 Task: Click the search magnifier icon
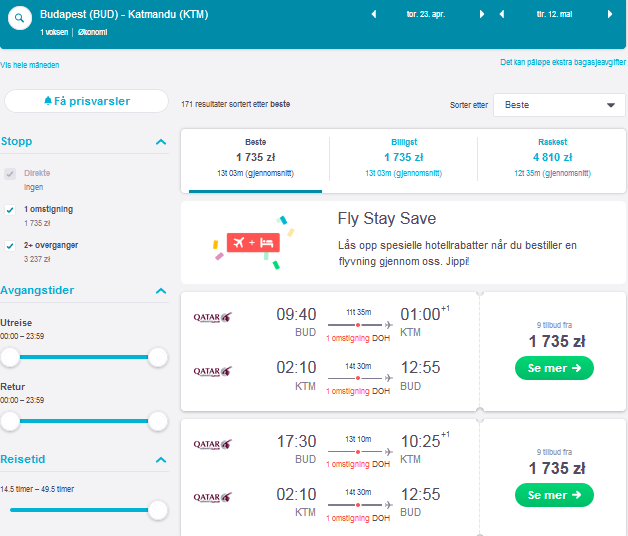pos(19,18)
